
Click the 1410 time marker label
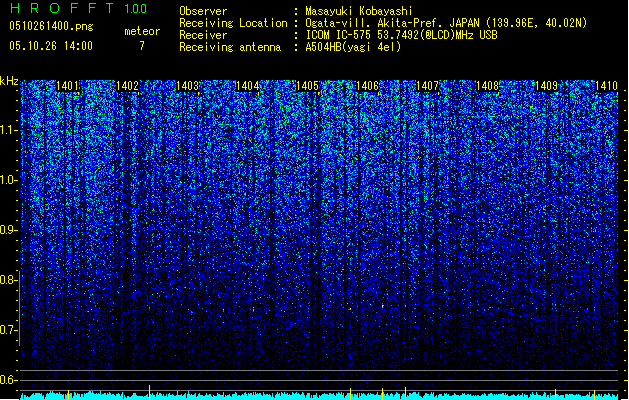pos(607,86)
